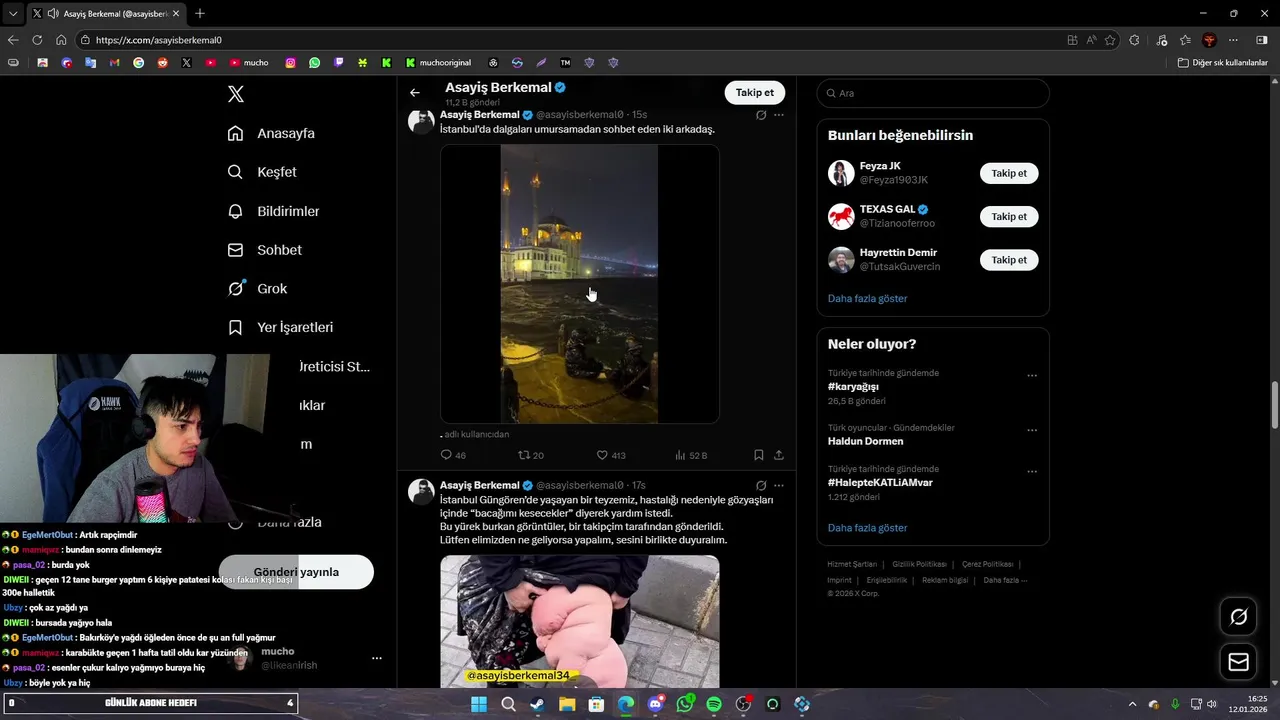Repost the Istanbul waves post

click(531, 455)
